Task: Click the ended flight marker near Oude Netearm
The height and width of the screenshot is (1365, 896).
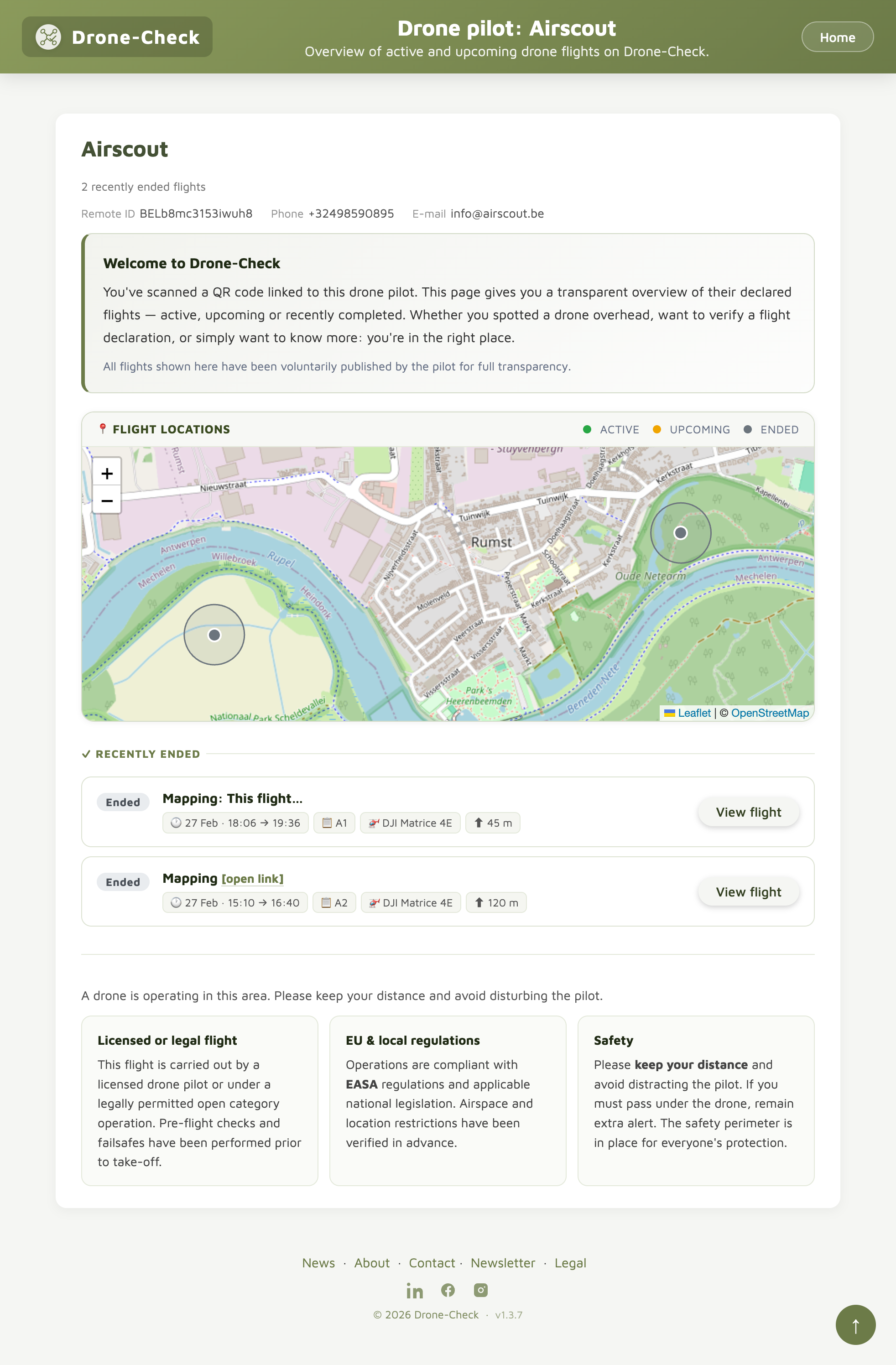Action: point(680,533)
